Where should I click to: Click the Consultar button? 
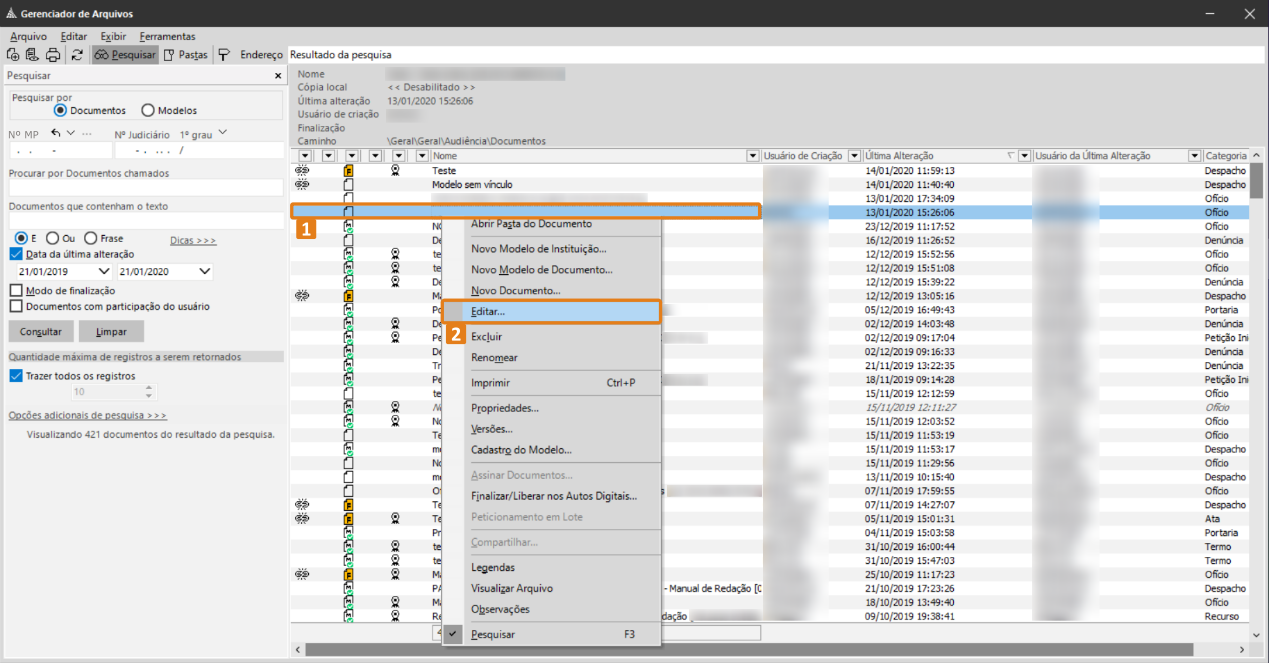point(41,331)
